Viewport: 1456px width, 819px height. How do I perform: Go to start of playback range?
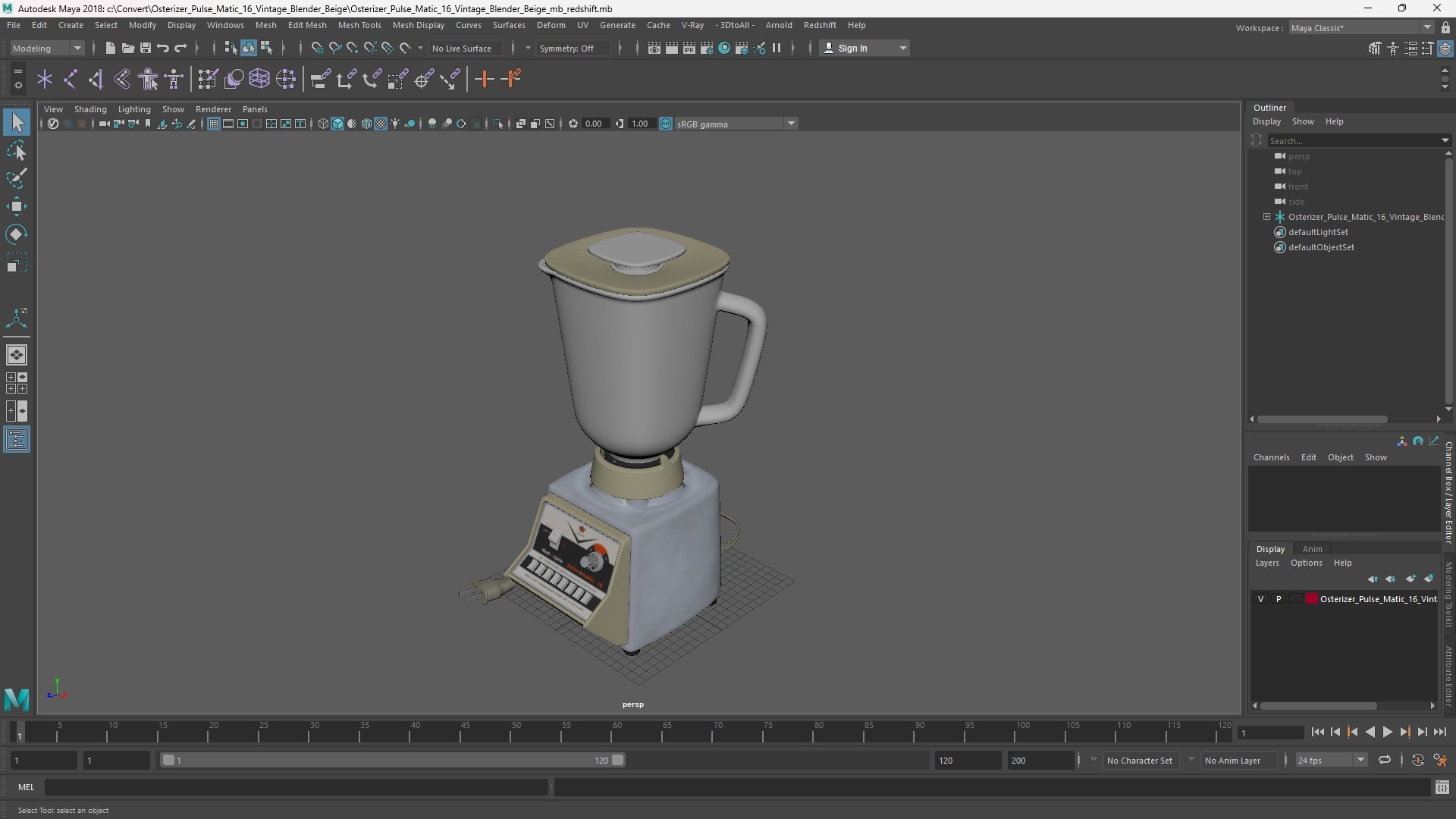(x=1317, y=732)
